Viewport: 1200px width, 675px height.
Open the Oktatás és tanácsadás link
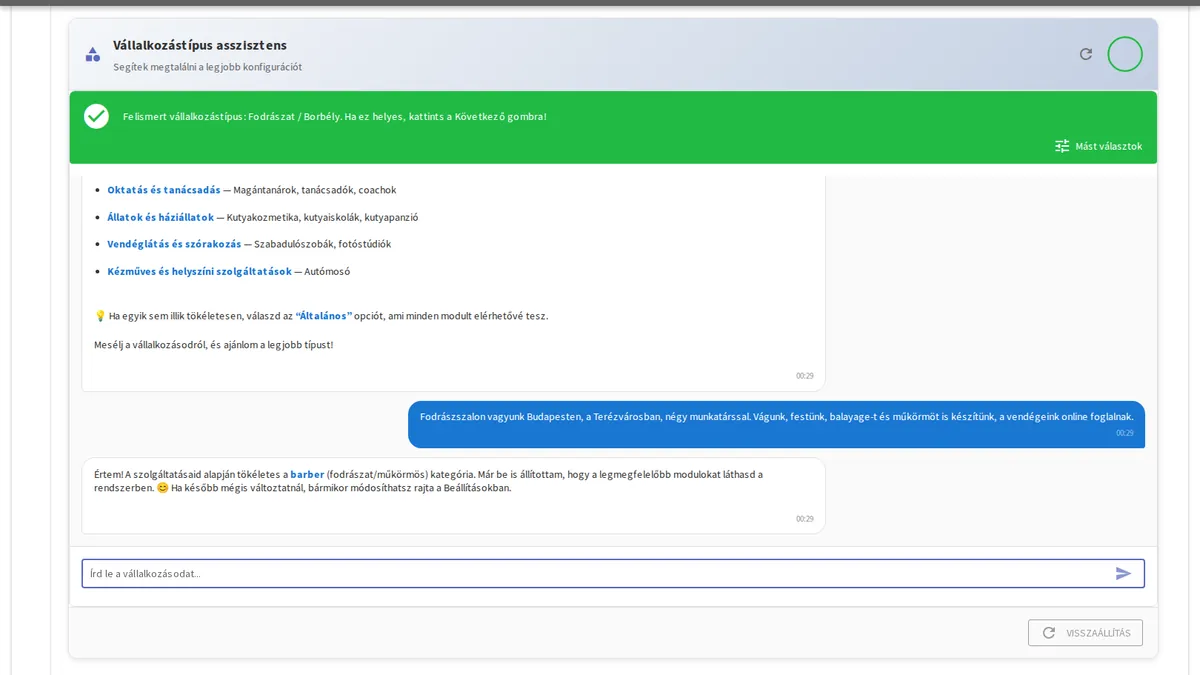pos(164,190)
